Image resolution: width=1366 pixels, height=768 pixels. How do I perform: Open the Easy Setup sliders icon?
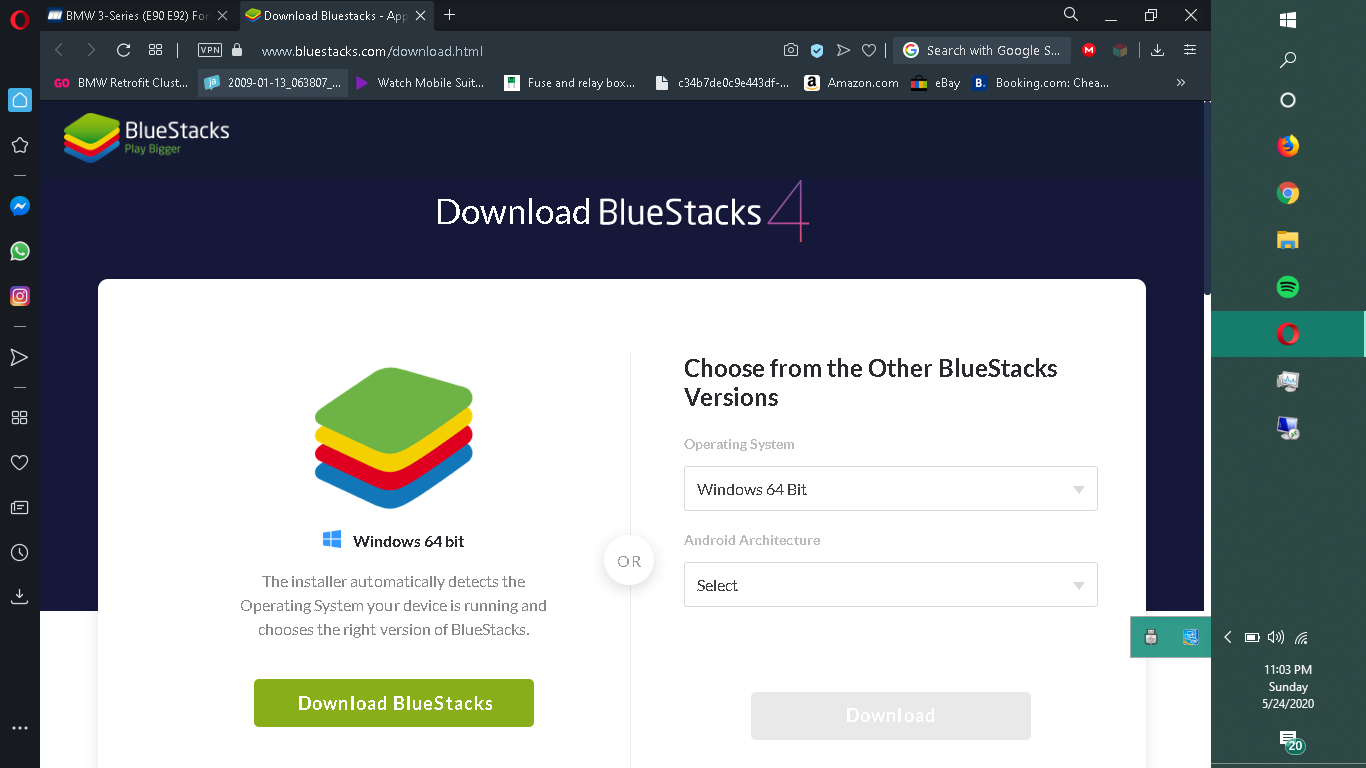point(1190,50)
